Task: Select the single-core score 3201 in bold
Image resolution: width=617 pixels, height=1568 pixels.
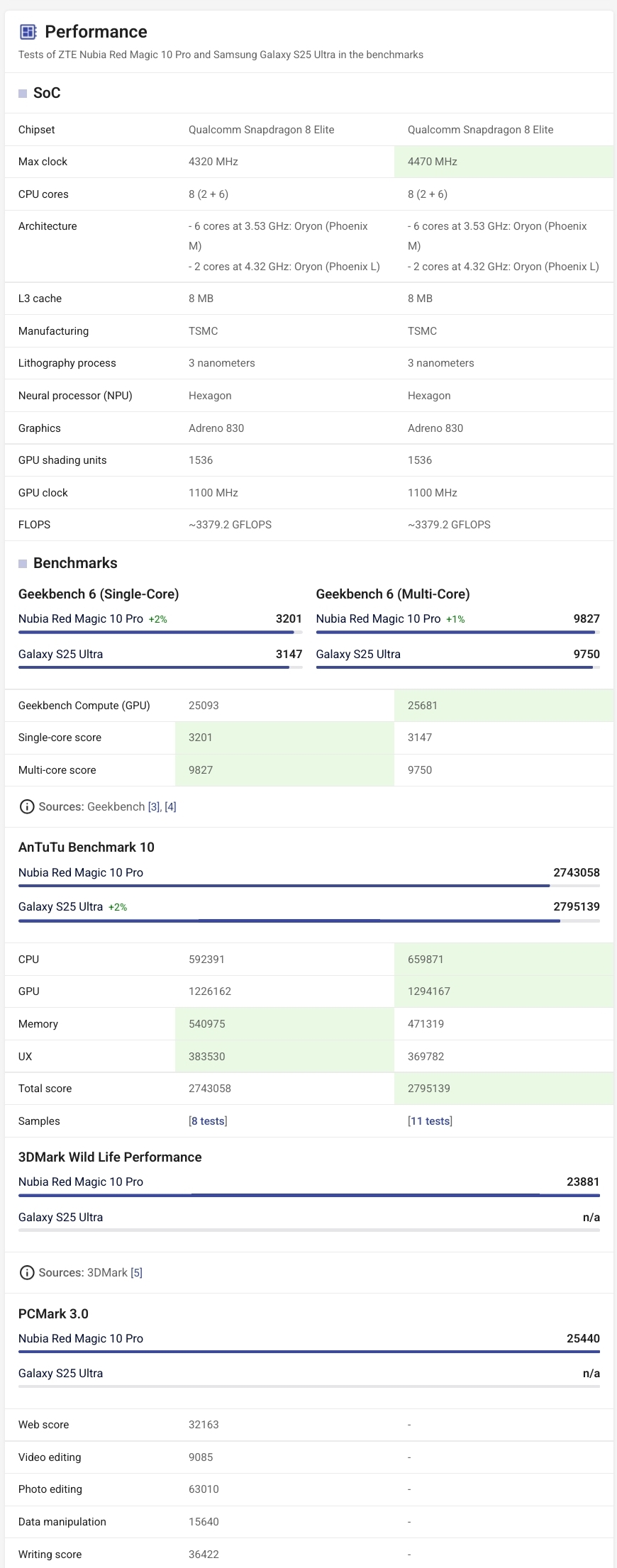Action: [x=289, y=618]
